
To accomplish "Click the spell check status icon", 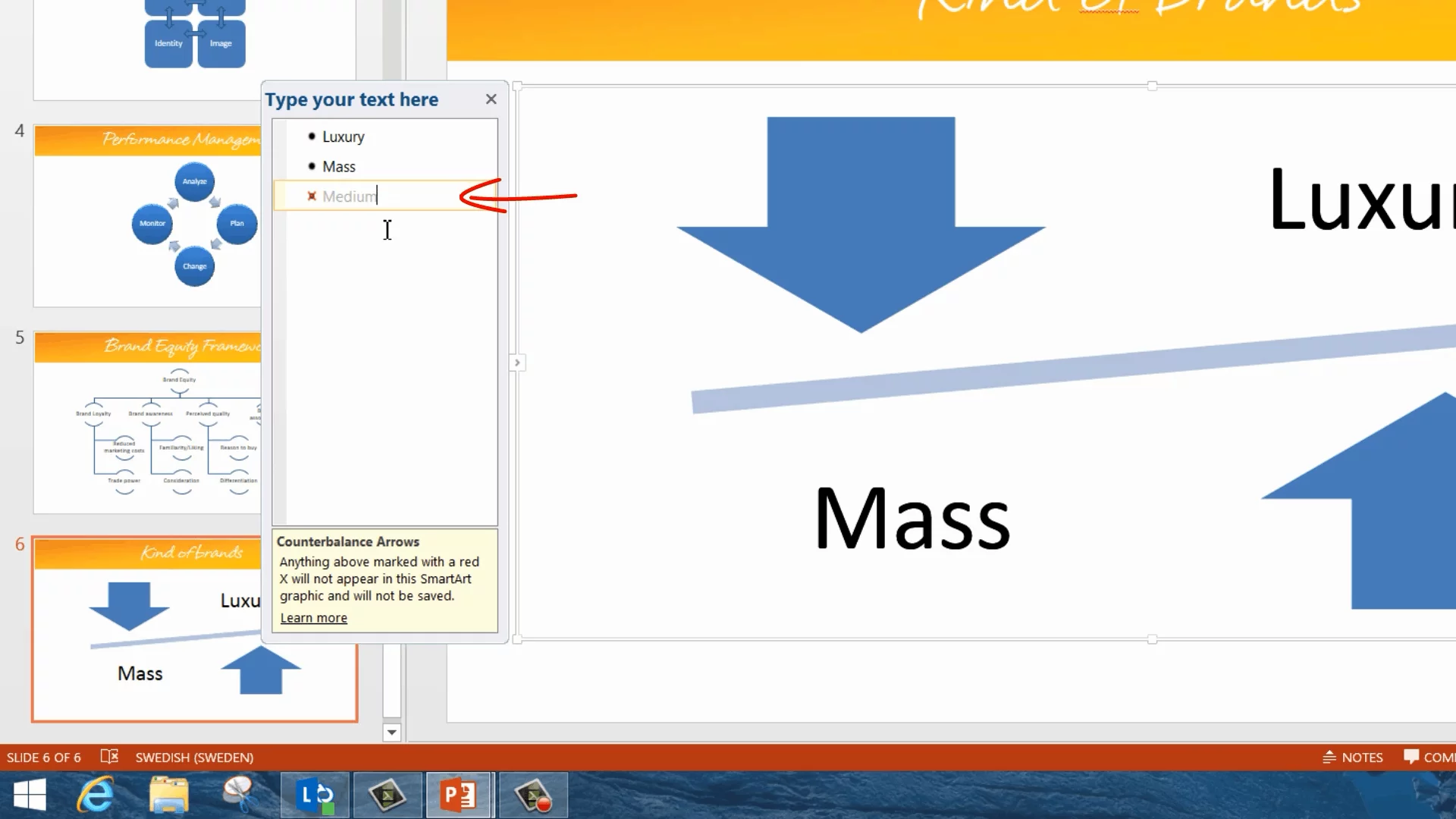I will [109, 757].
